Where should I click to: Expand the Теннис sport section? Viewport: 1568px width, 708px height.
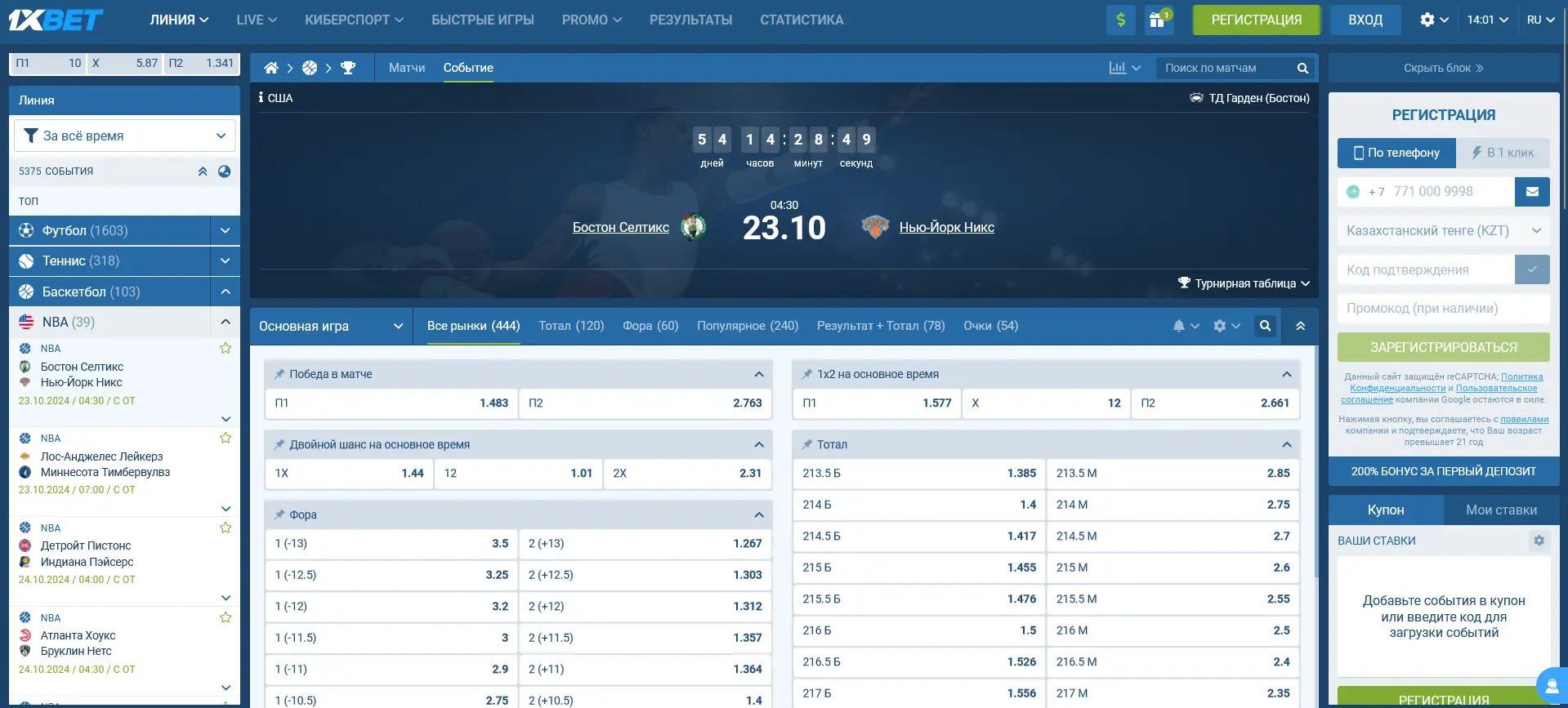[225, 260]
